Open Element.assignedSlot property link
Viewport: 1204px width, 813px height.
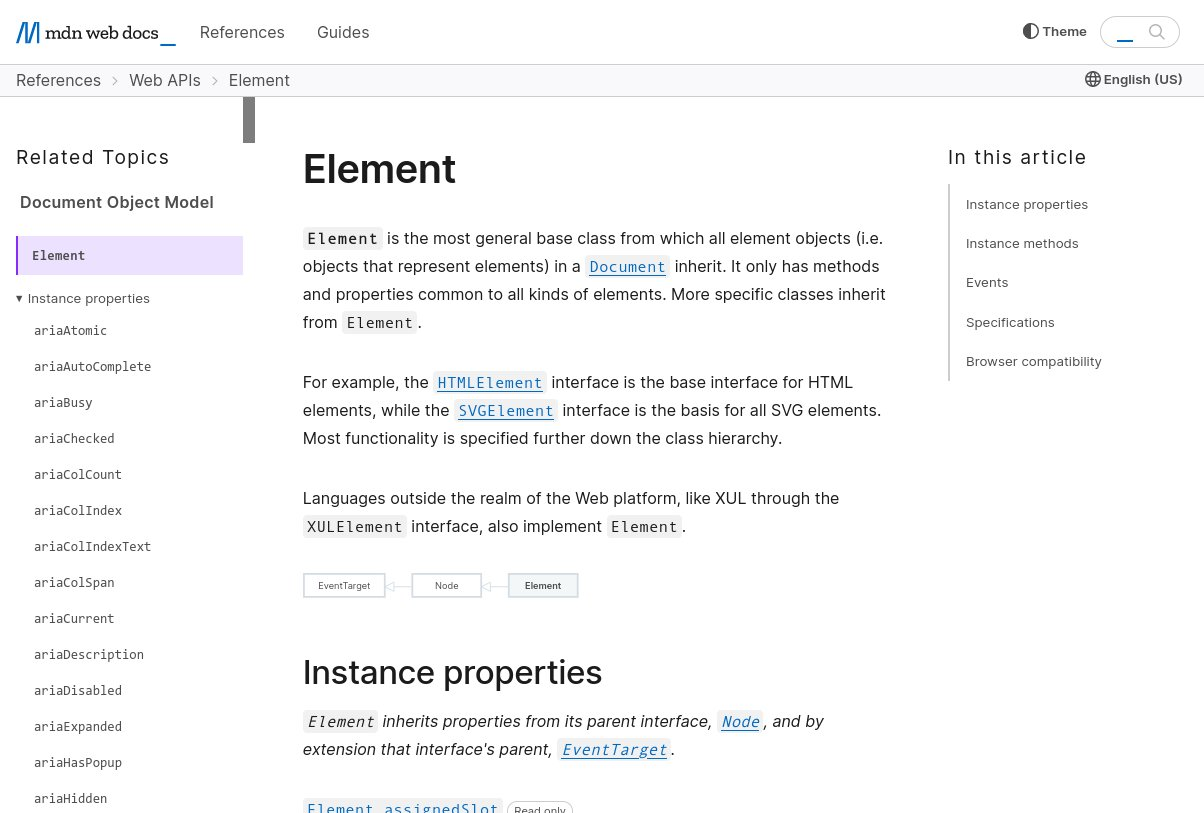[402, 807]
